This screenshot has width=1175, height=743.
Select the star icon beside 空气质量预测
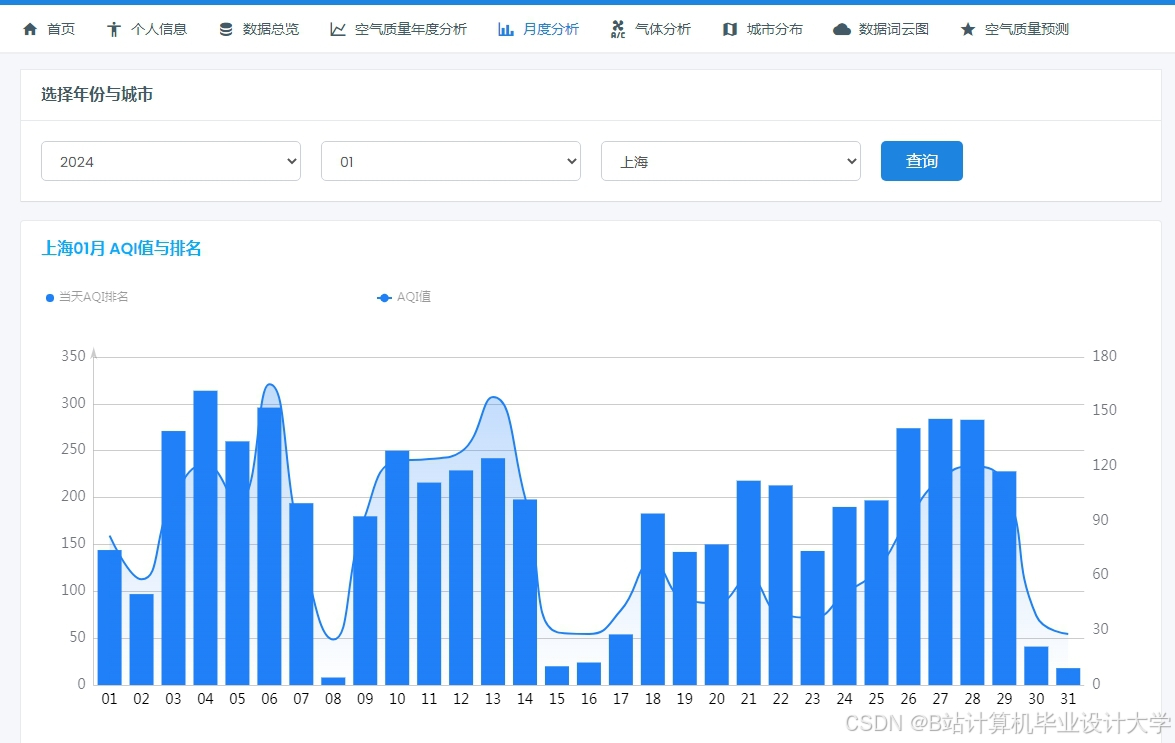966,28
